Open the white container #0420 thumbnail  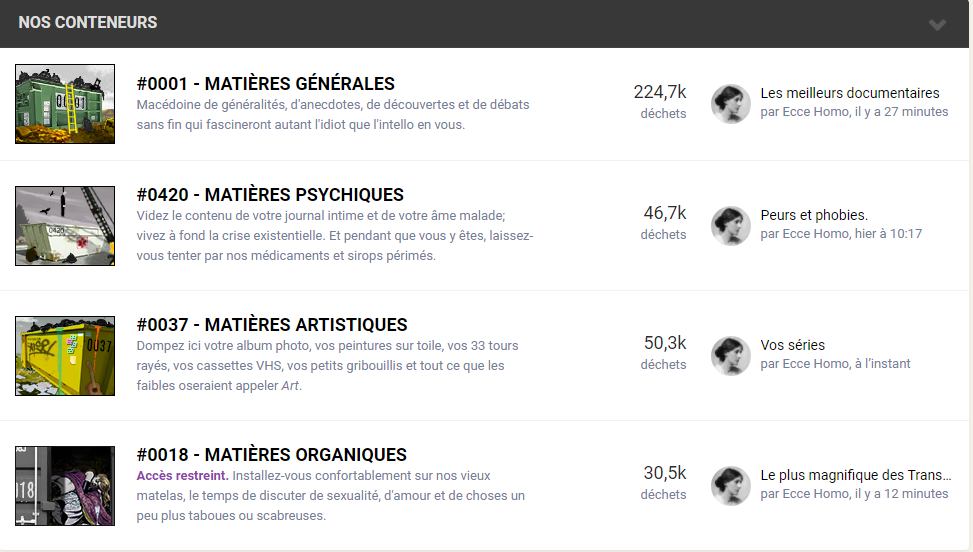click(x=65, y=226)
